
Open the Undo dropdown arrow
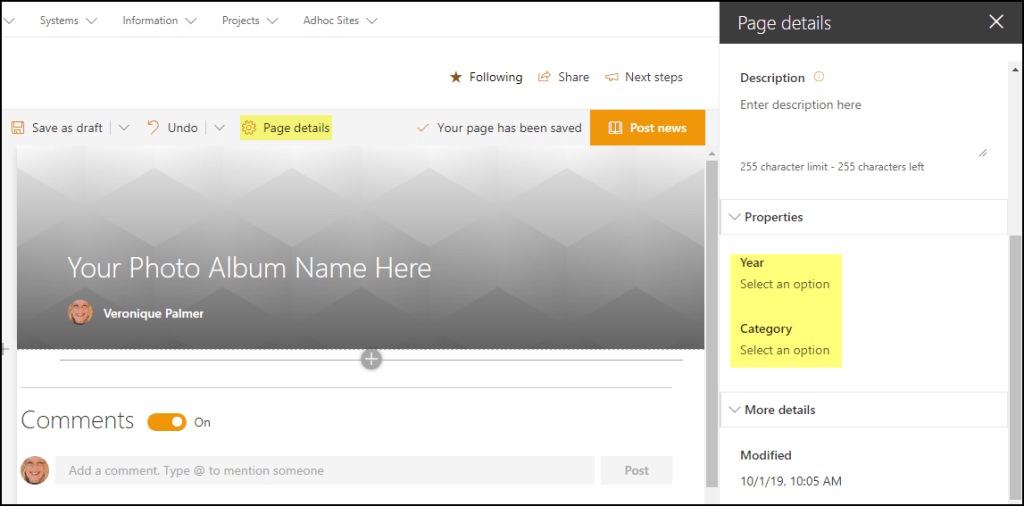click(219, 128)
